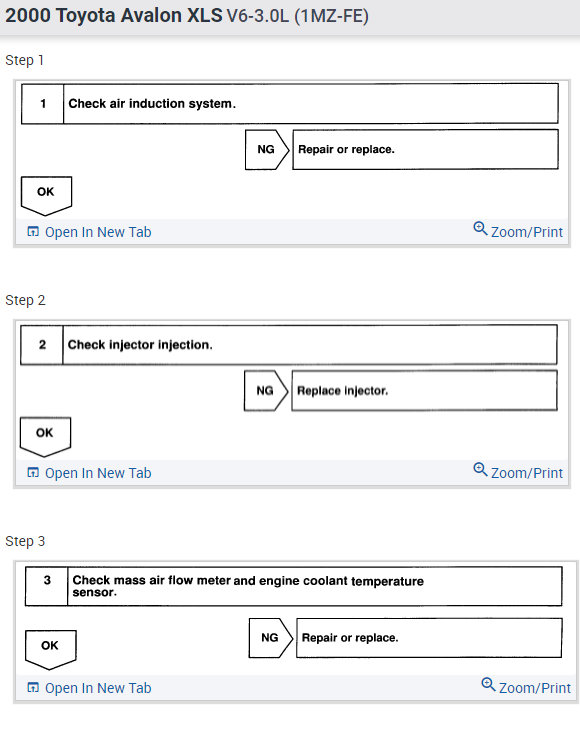Screen dimensions: 580x747
Task: Click the Step 2 open-in-new-tab icon
Action: (33, 473)
